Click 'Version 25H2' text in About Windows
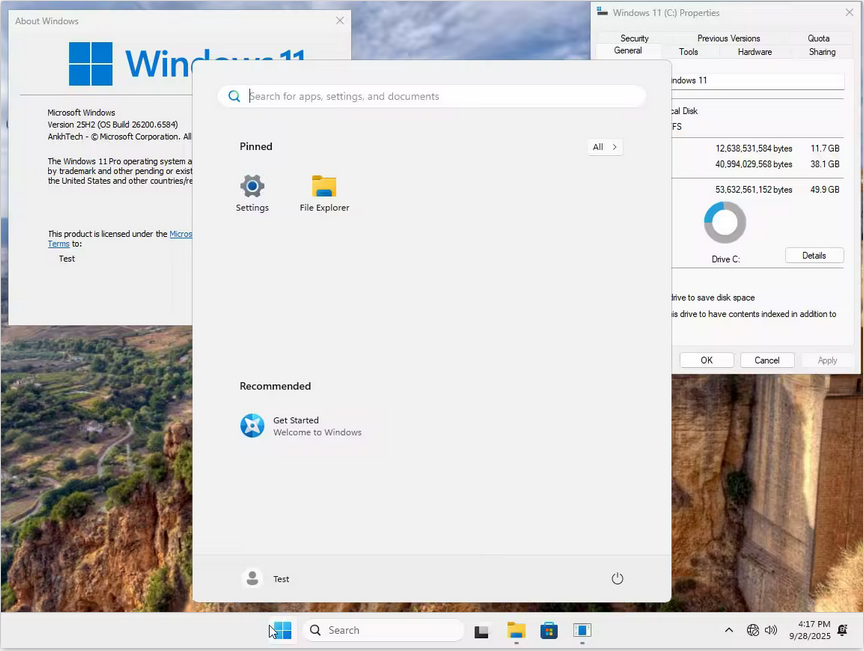864x651 pixels. click(x=71, y=125)
